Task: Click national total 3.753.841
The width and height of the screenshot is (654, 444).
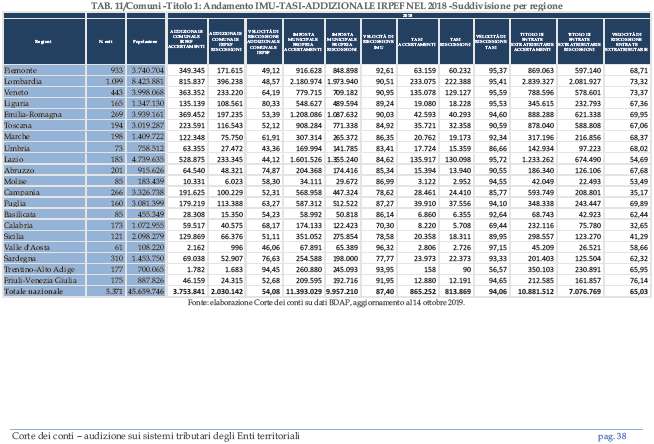Action: [189, 291]
